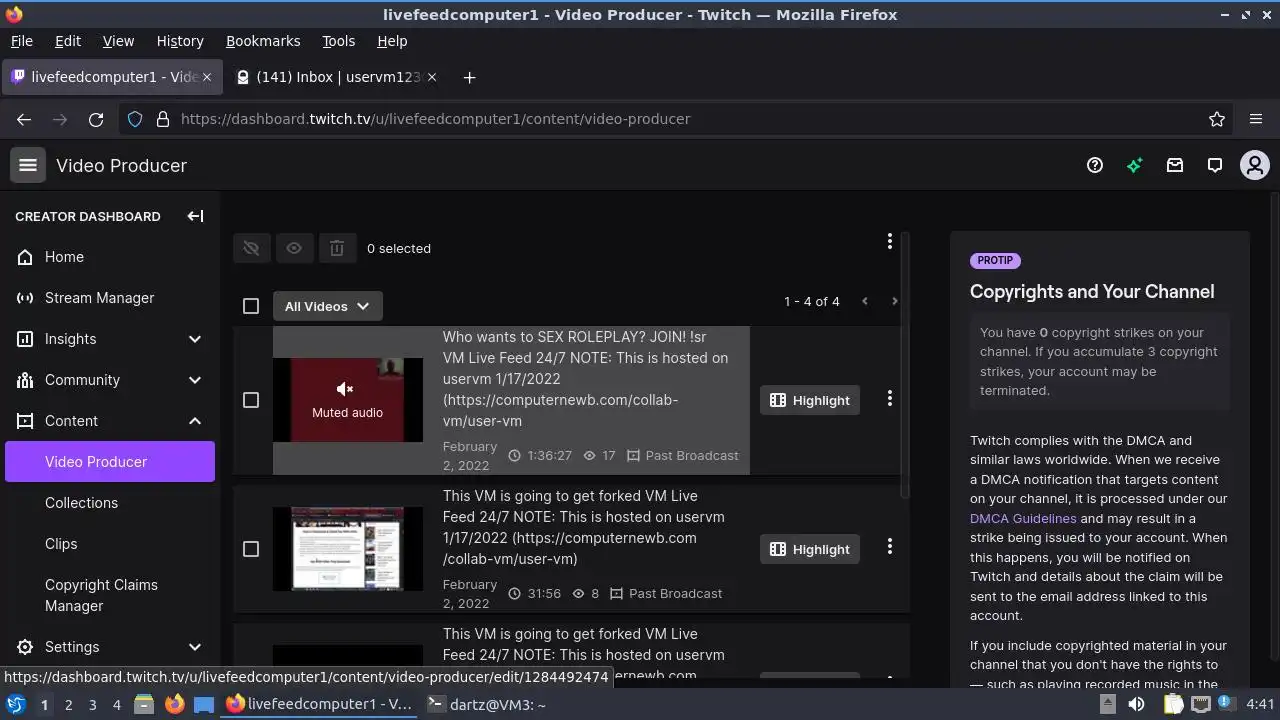Open the 31:56 video thumbnail

pyautogui.click(x=348, y=549)
